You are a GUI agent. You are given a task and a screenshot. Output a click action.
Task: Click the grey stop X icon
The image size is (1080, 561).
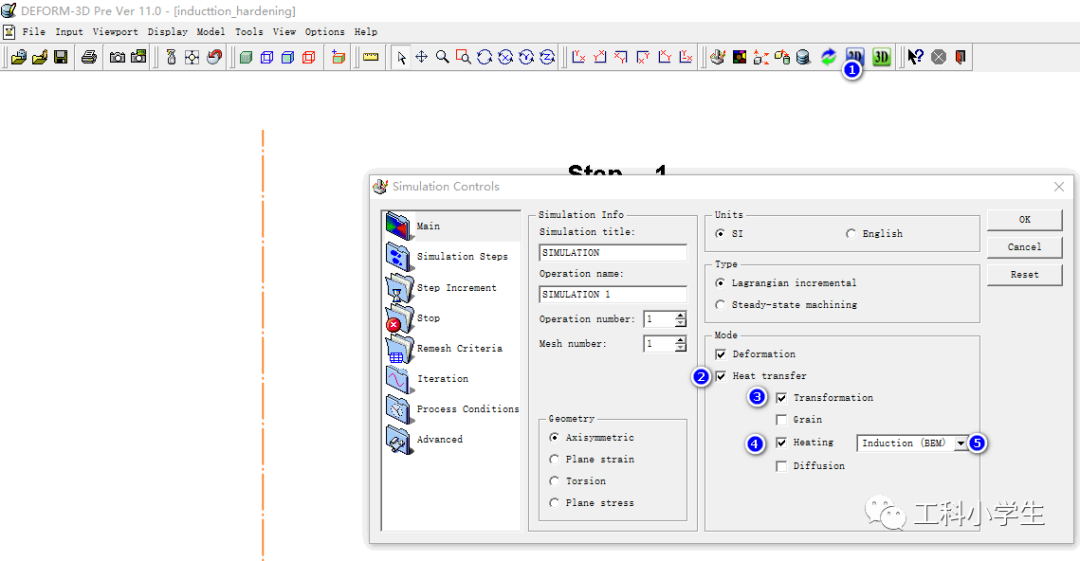point(938,57)
